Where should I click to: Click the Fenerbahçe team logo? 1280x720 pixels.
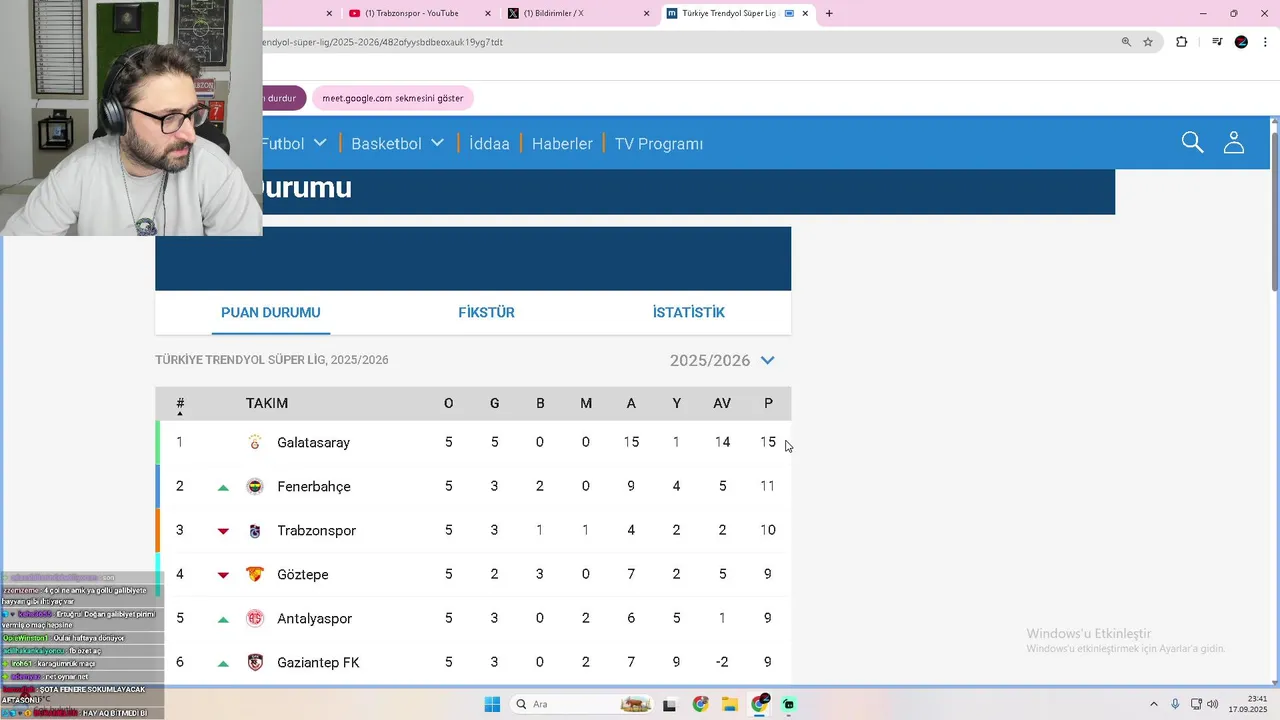255,486
